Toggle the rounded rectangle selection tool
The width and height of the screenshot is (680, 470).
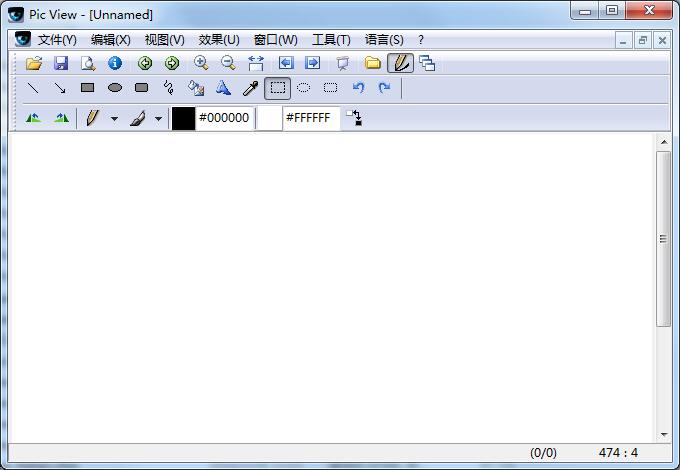(330, 88)
